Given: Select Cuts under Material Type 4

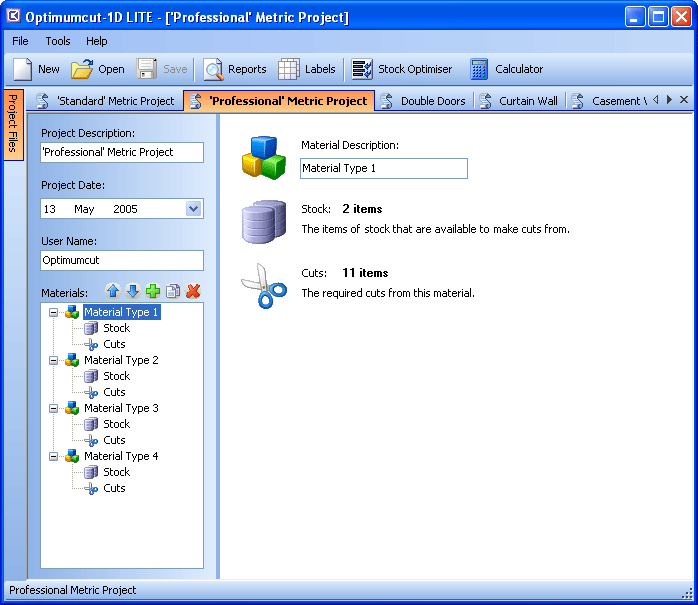Looking at the screenshot, I should coord(114,488).
